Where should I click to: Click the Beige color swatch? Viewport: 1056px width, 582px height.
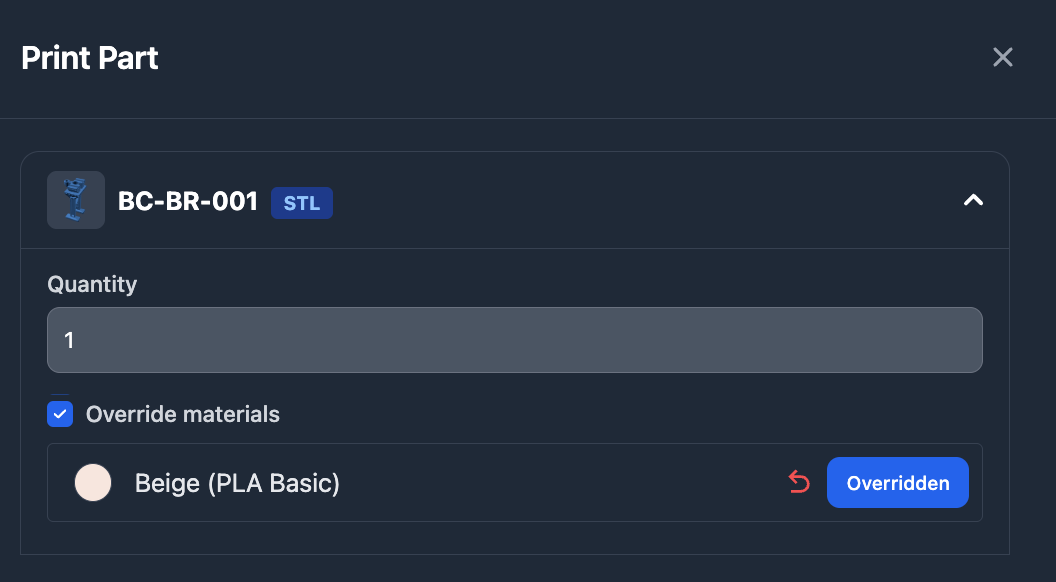[x=93, y=483]
